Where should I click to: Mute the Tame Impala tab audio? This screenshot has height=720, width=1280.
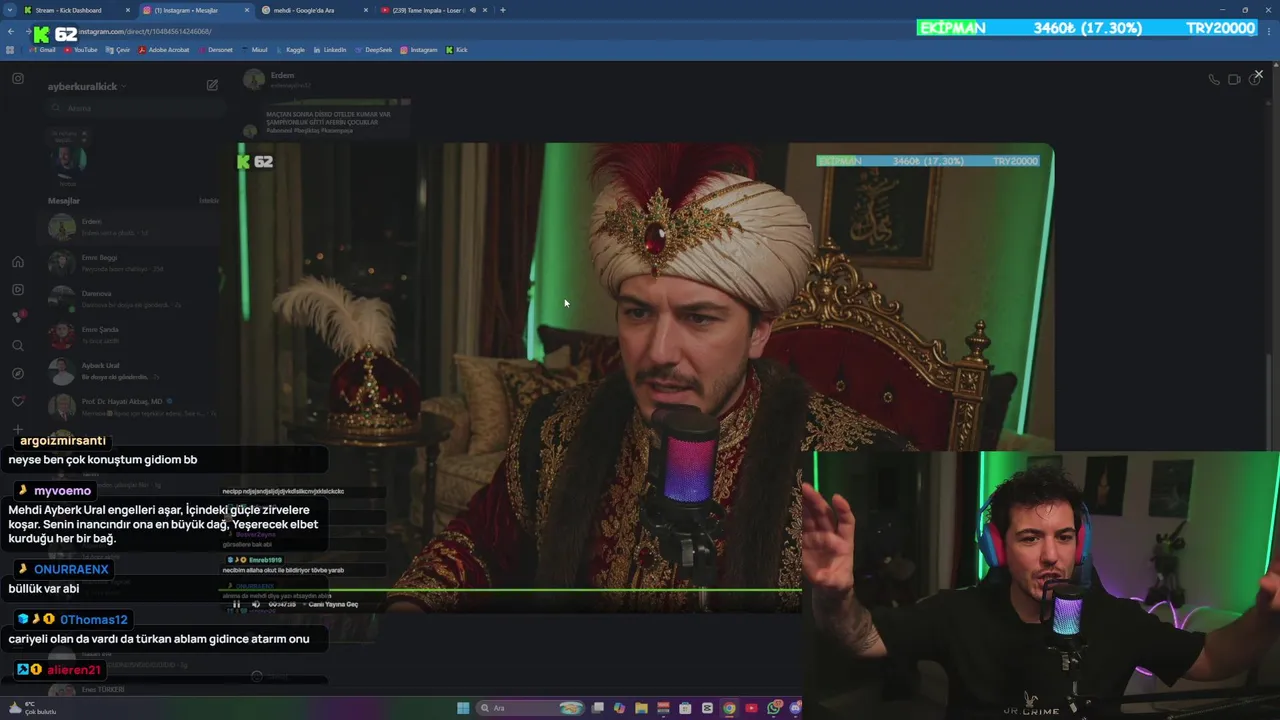(472, 10)
